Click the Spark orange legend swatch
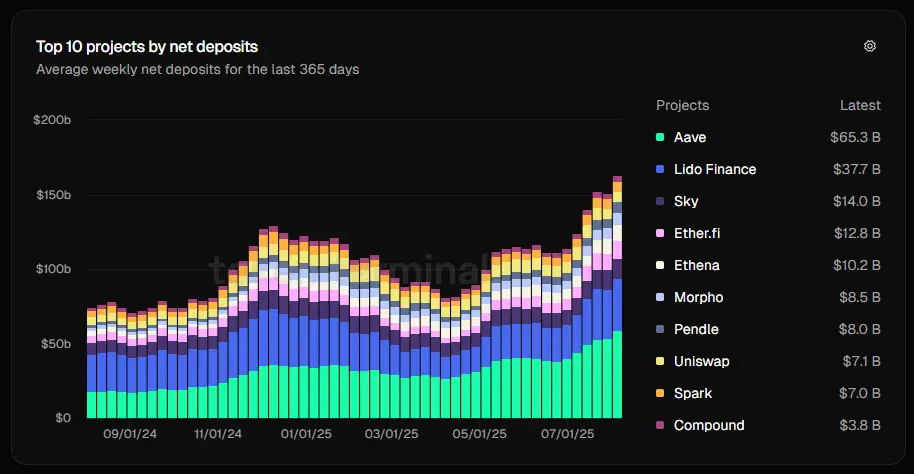 [x=660, y=394]
